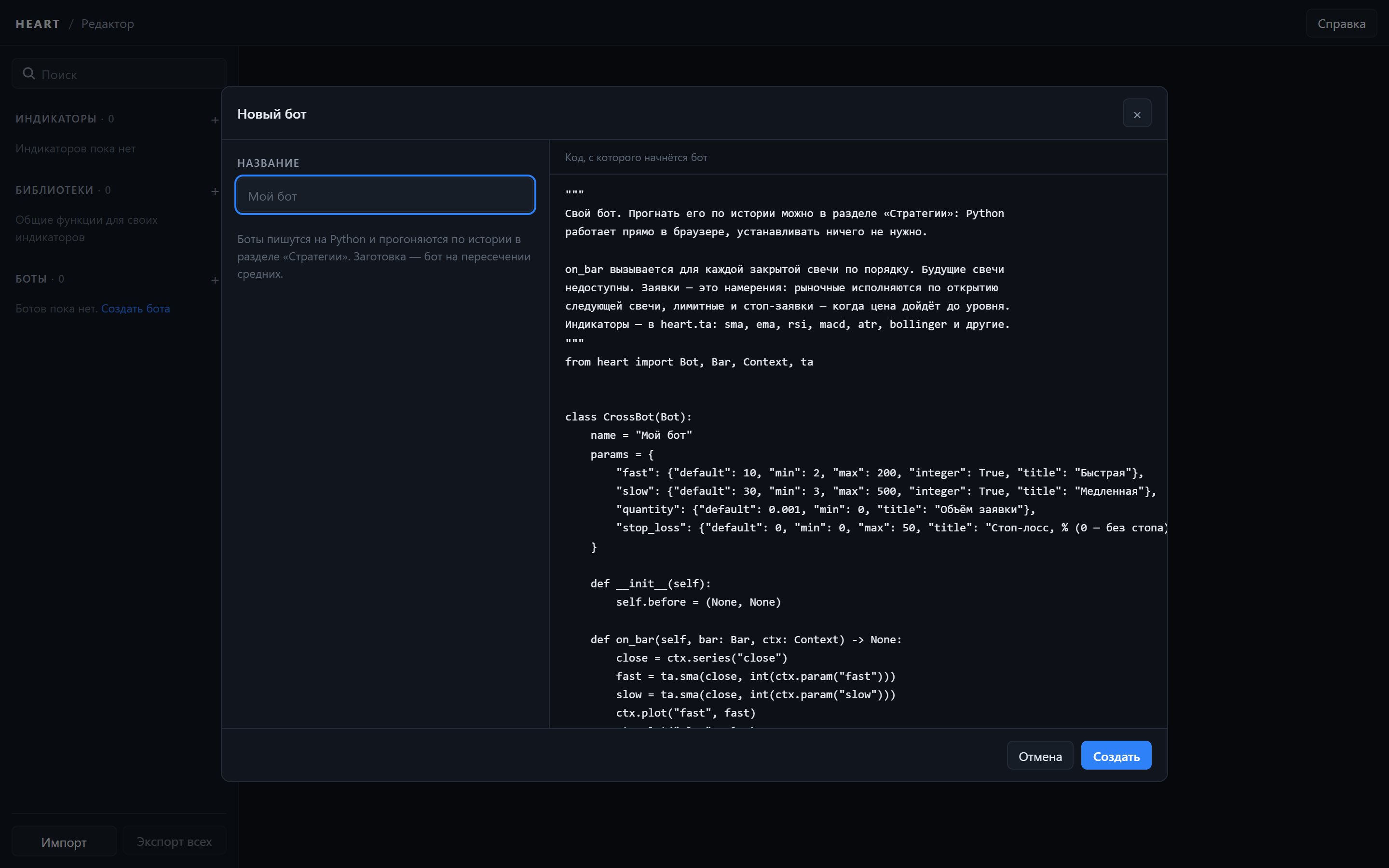This screenshot has height=868, width=1389.
Task: Open Справка help button
Action: (1341, 24)
